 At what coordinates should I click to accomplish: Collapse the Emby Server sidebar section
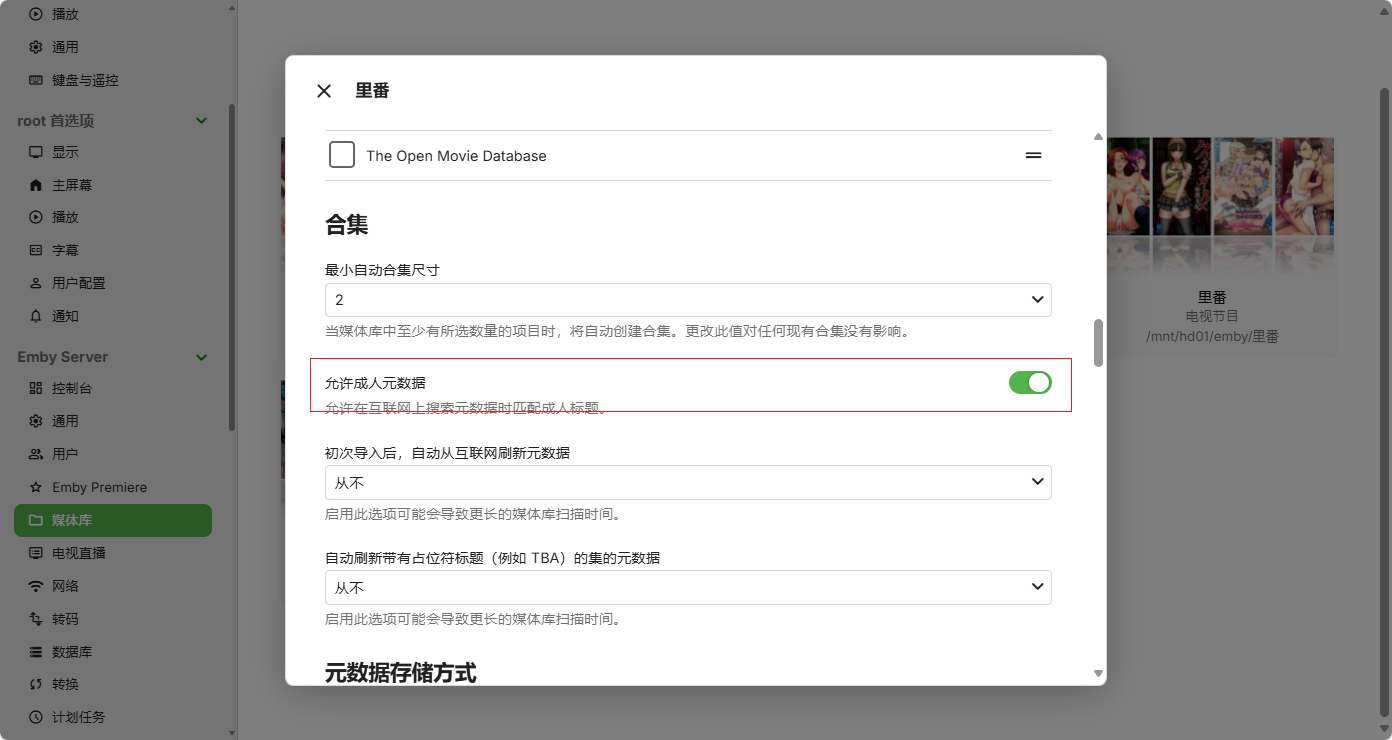201,357
